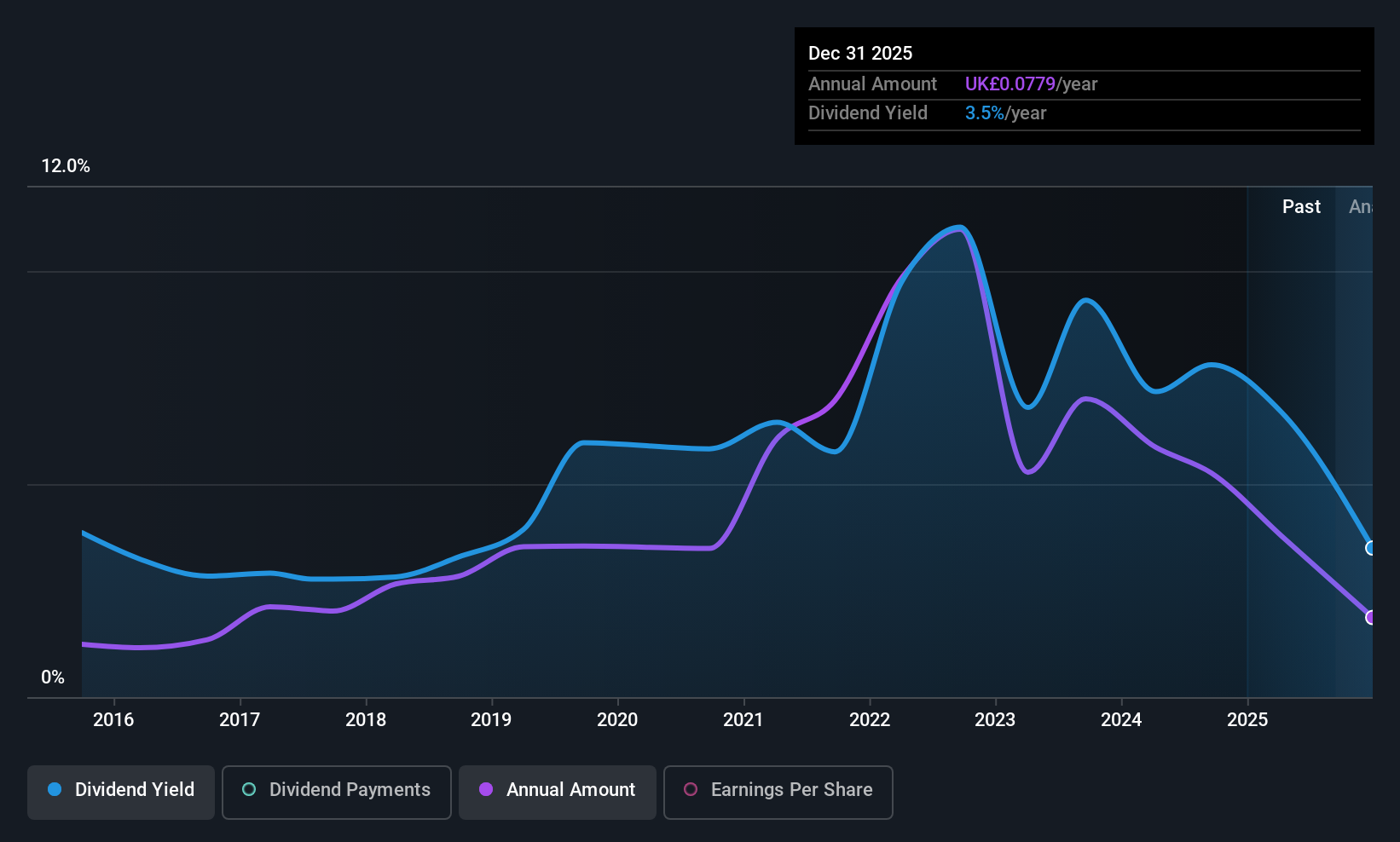1400x842 pixels.
Task: Click the UK£0.0779 annual amount value
Action: [1010, 84]
